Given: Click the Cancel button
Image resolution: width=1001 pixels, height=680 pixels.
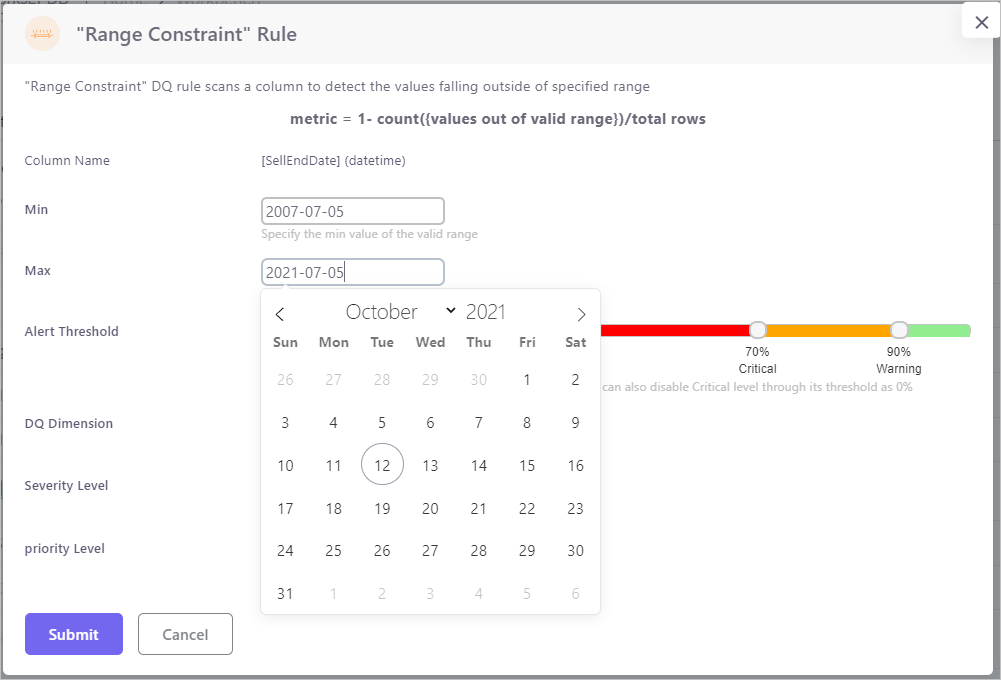Looking at the screenshot, I should 185,634.
